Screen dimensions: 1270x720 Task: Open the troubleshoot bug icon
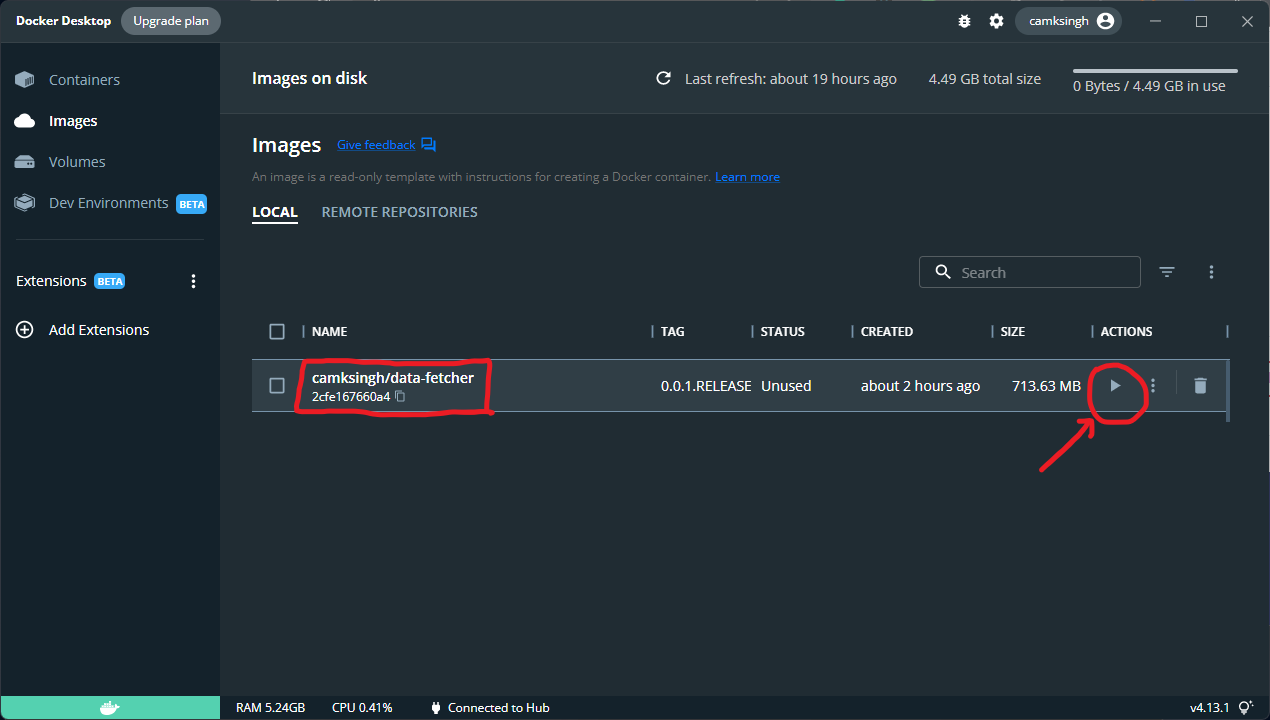964,21
